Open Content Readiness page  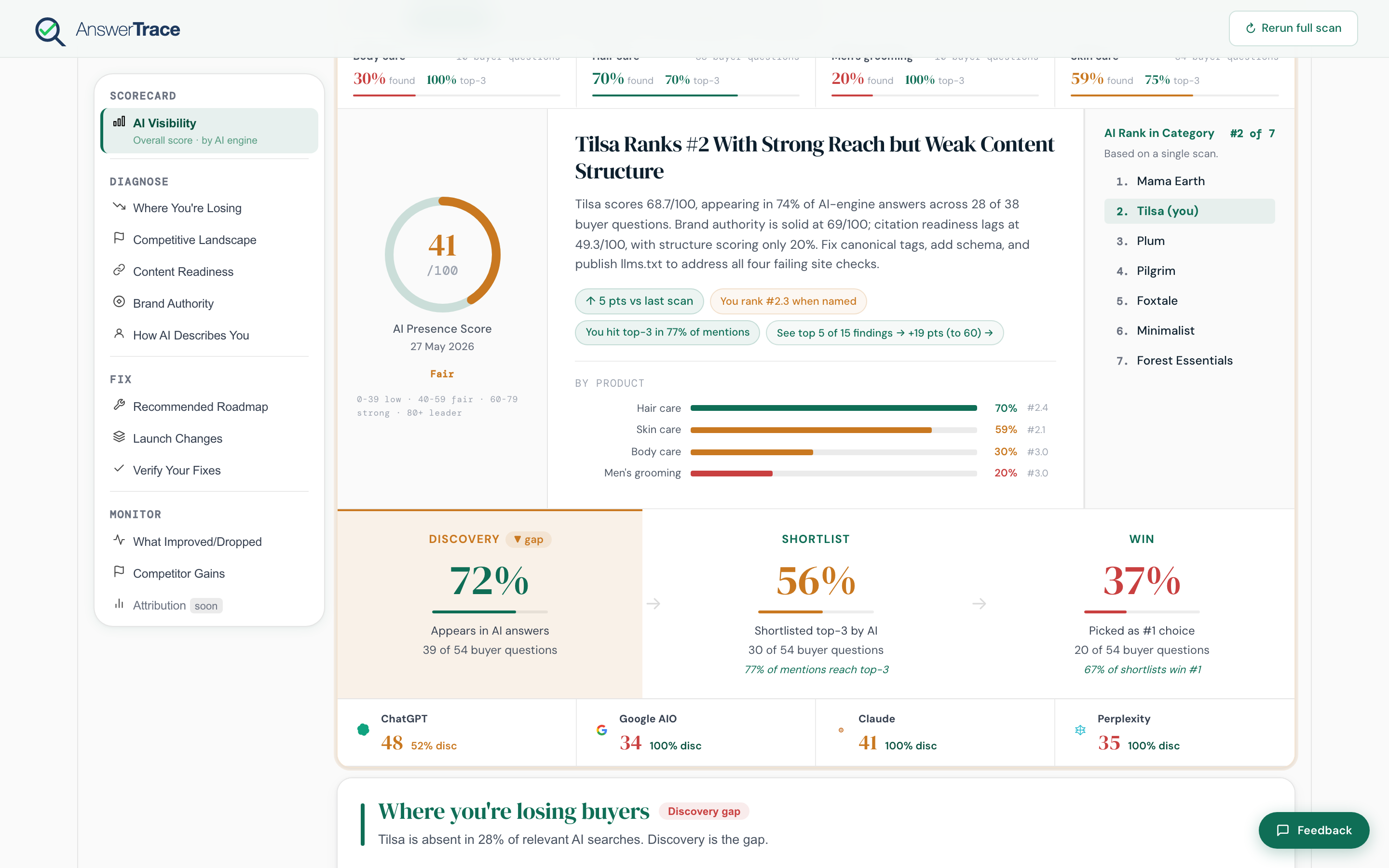click(x=209, y=271)
